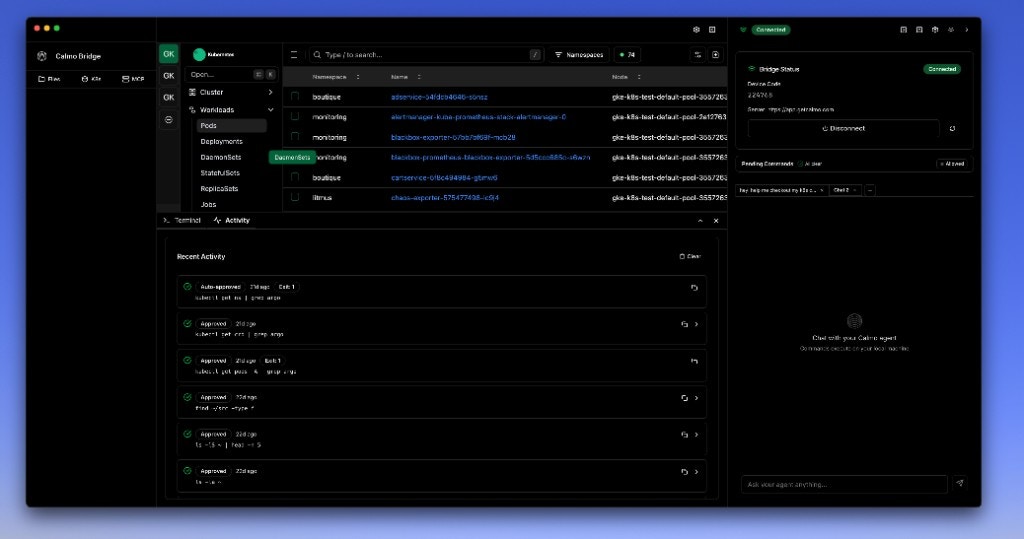Screen dimensions: 1024x539
Task: Collapse the agent panel with right chevron
Action: click(967, 30)
